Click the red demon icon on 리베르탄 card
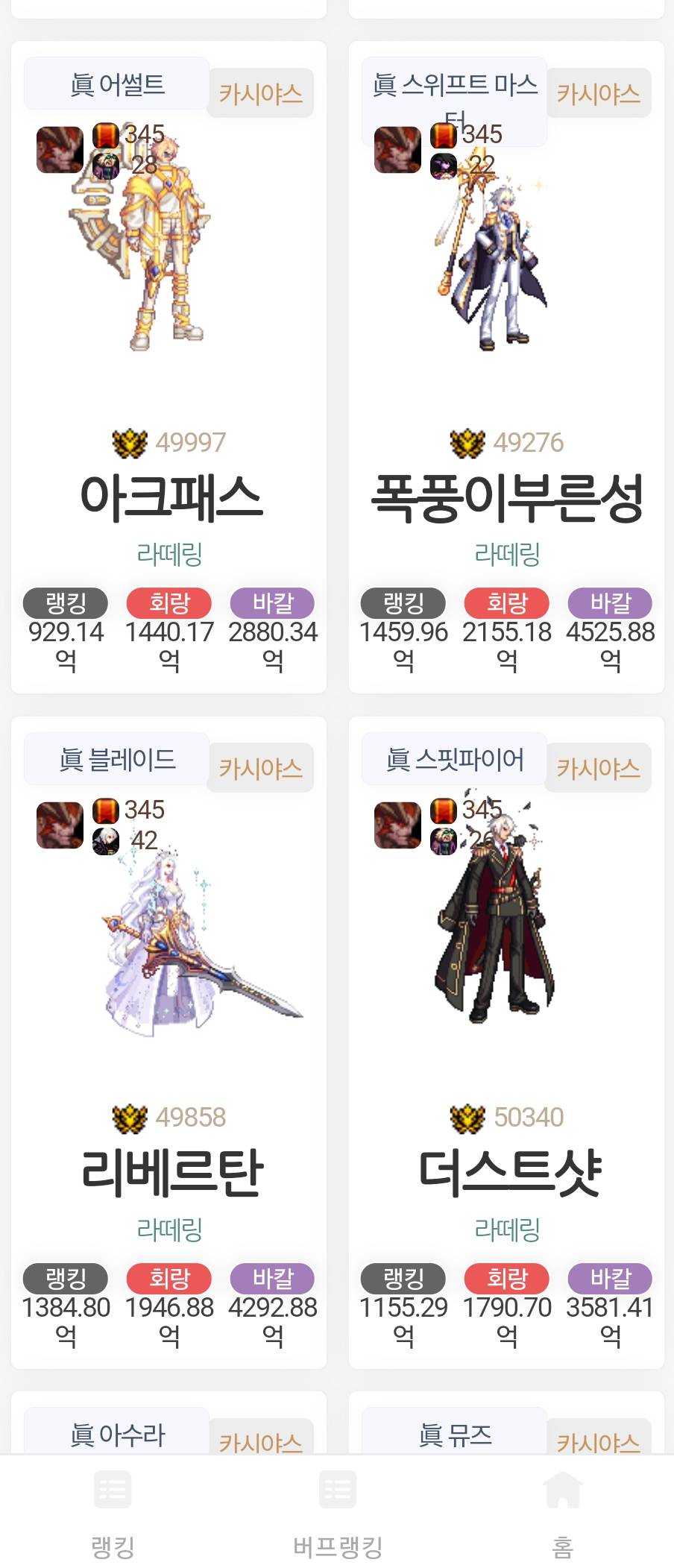The width and height of the screenshot is (674, 1568). pos(60,825)
